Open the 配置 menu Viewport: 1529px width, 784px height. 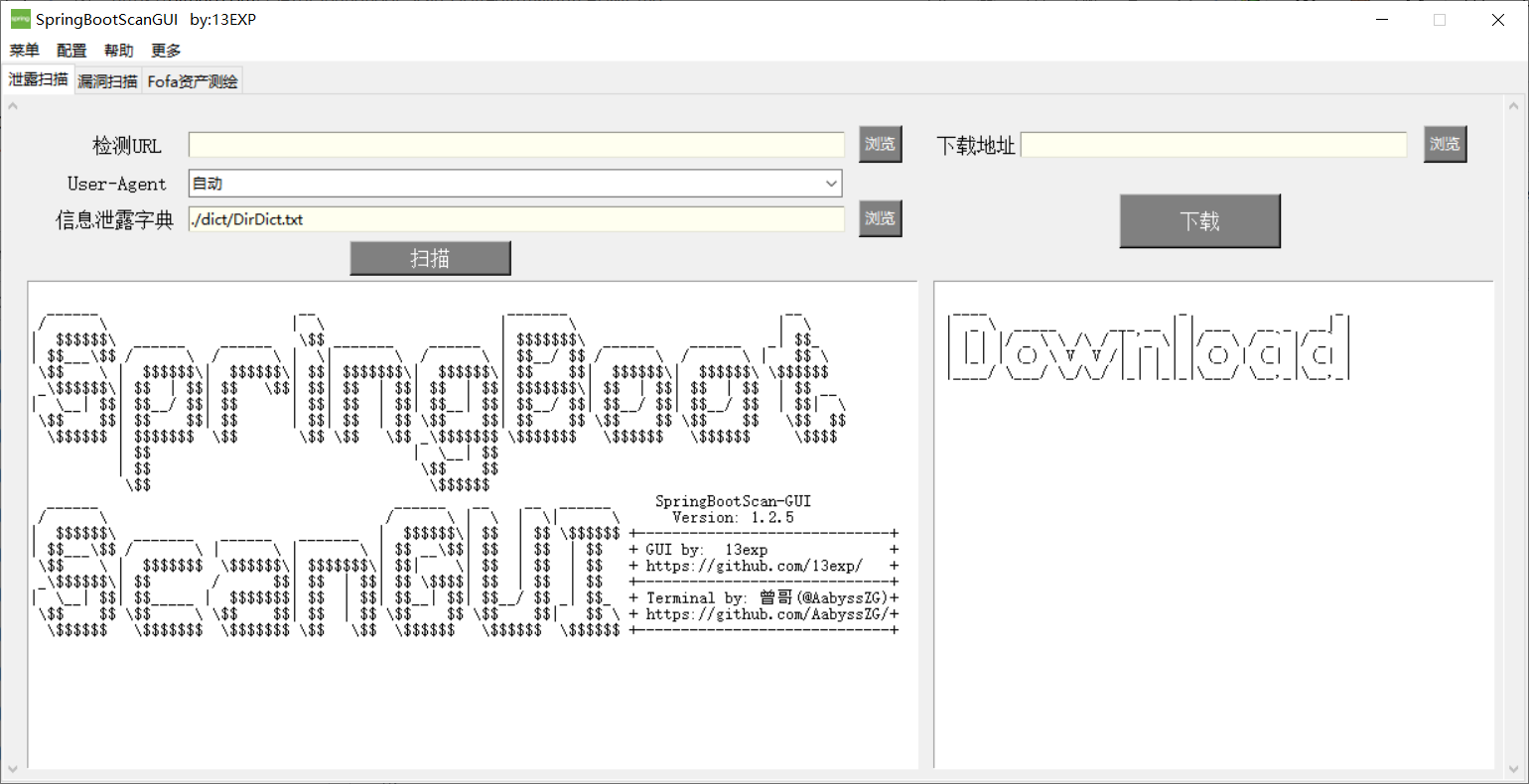[x=71, y=51]
